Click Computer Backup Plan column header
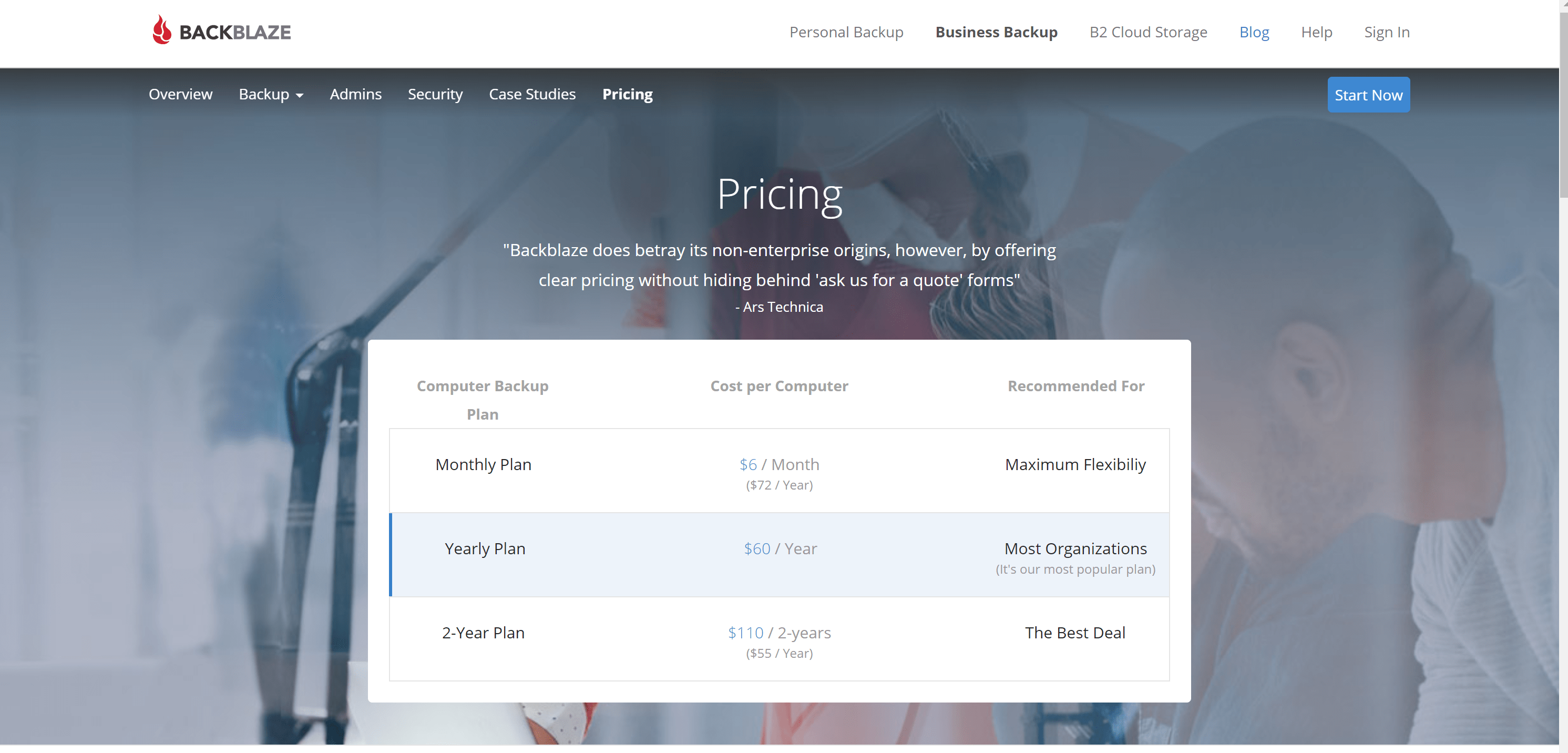Screen dimensions: 1568x753 pos(482,400)
